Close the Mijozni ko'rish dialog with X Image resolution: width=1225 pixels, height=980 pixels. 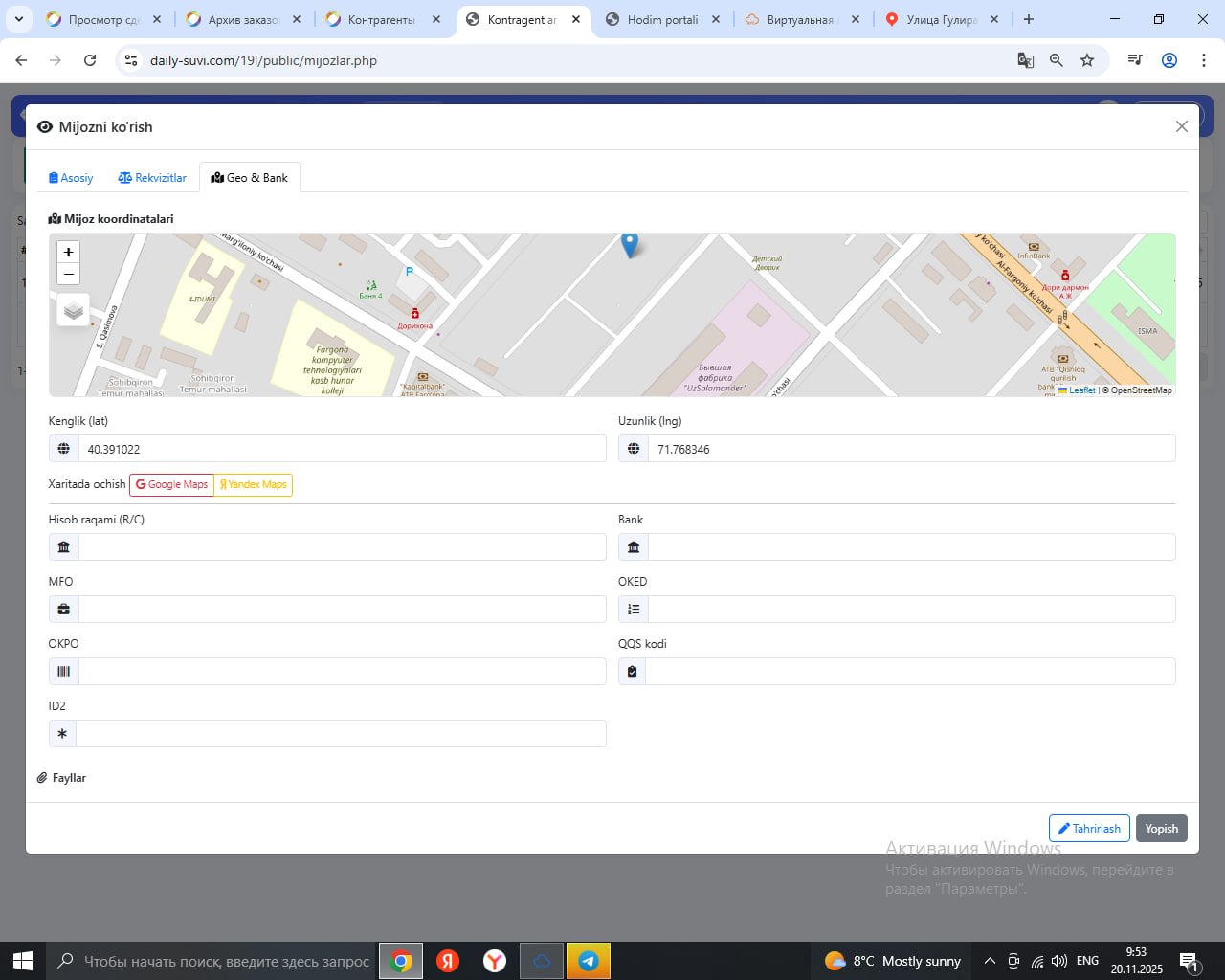click(x=1181, y=126)
